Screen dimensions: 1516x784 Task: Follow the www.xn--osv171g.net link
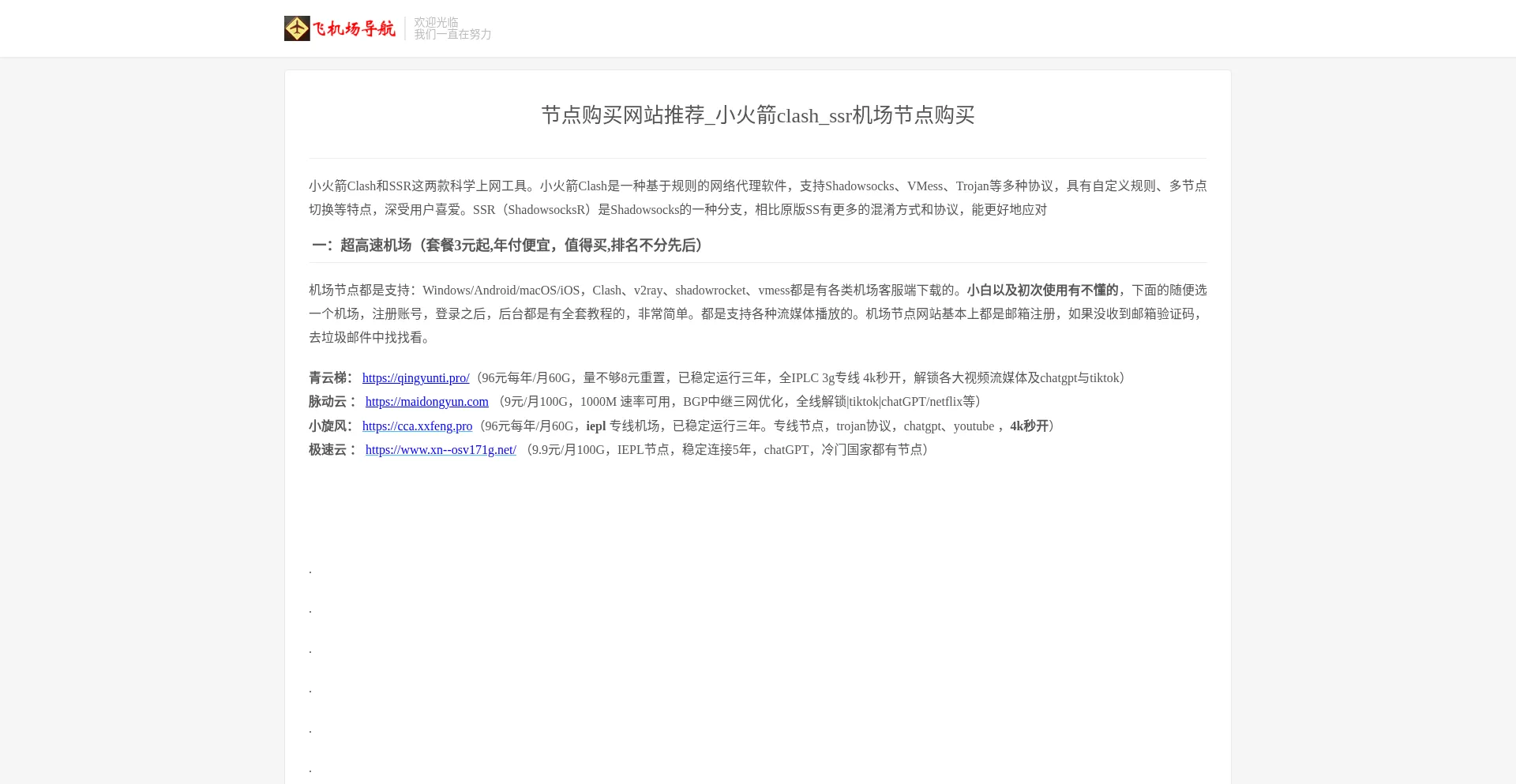[441, 450]
